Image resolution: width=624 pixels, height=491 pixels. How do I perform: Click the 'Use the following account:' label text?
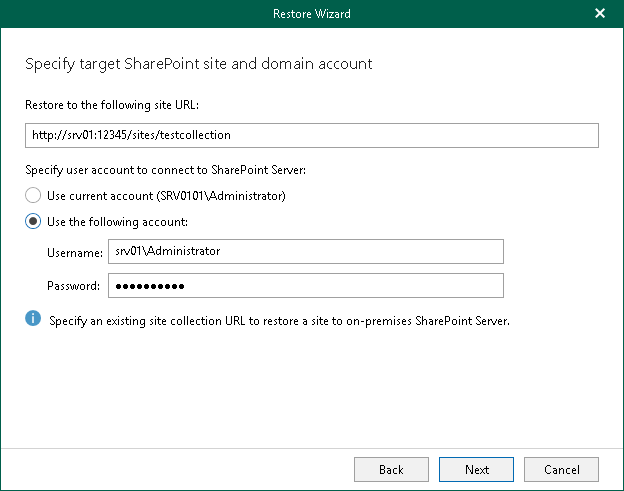pos(117,222)
